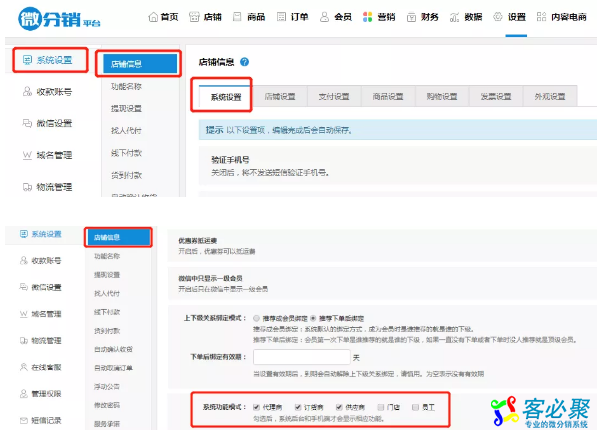Switch to the 外观设置 tab
The width and height of the screenshot is (603, 433).
(550, 97)
